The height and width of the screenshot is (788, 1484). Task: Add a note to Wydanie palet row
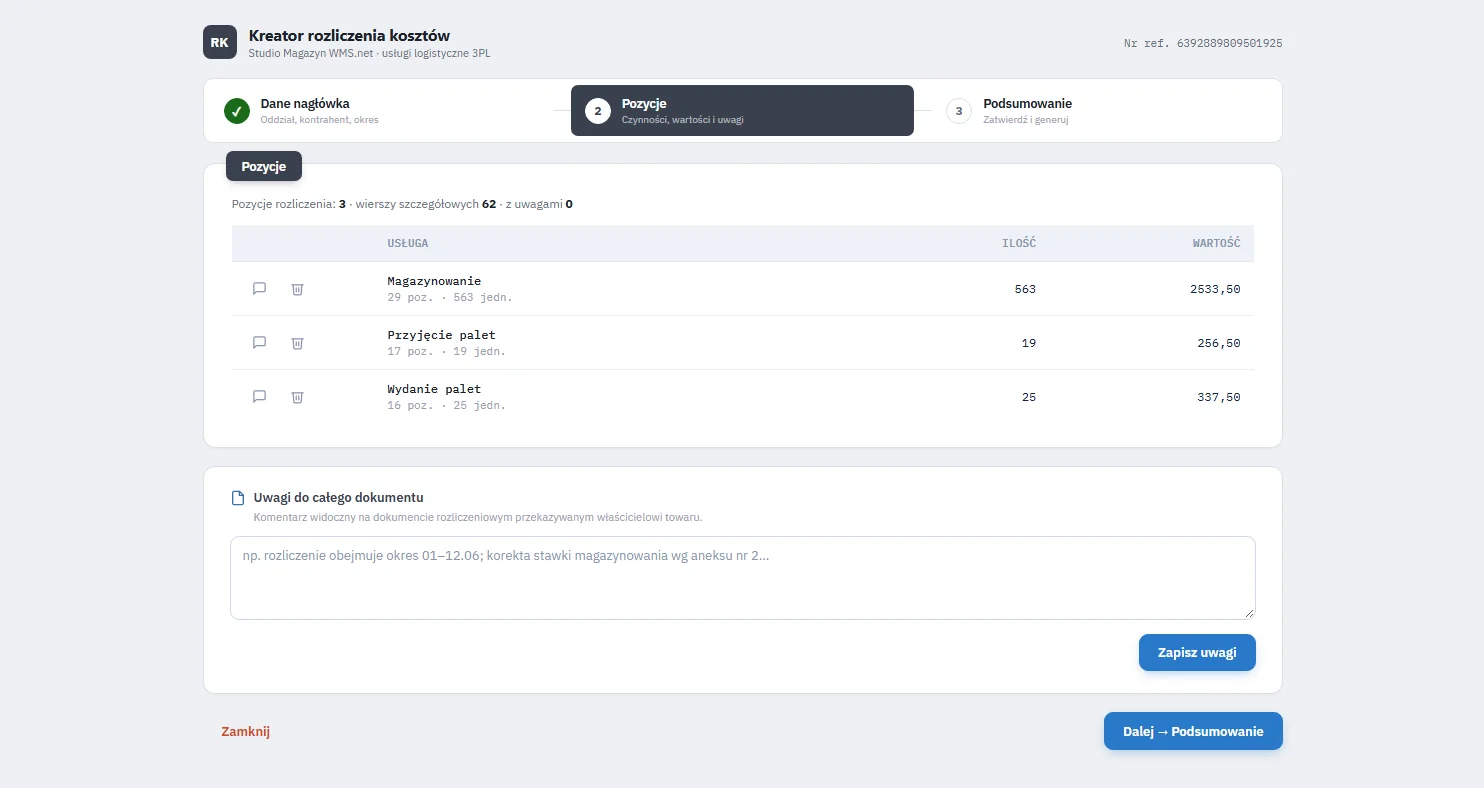click(x=259, y=397)
